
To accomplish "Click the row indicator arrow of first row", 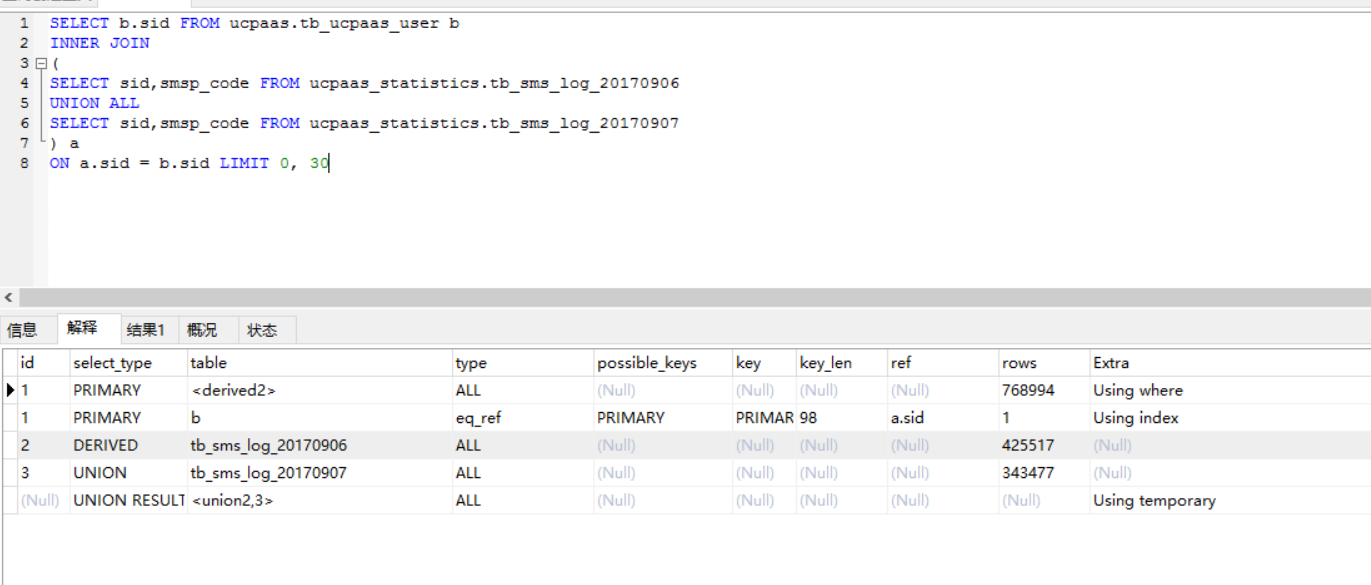I will point(10,390).
